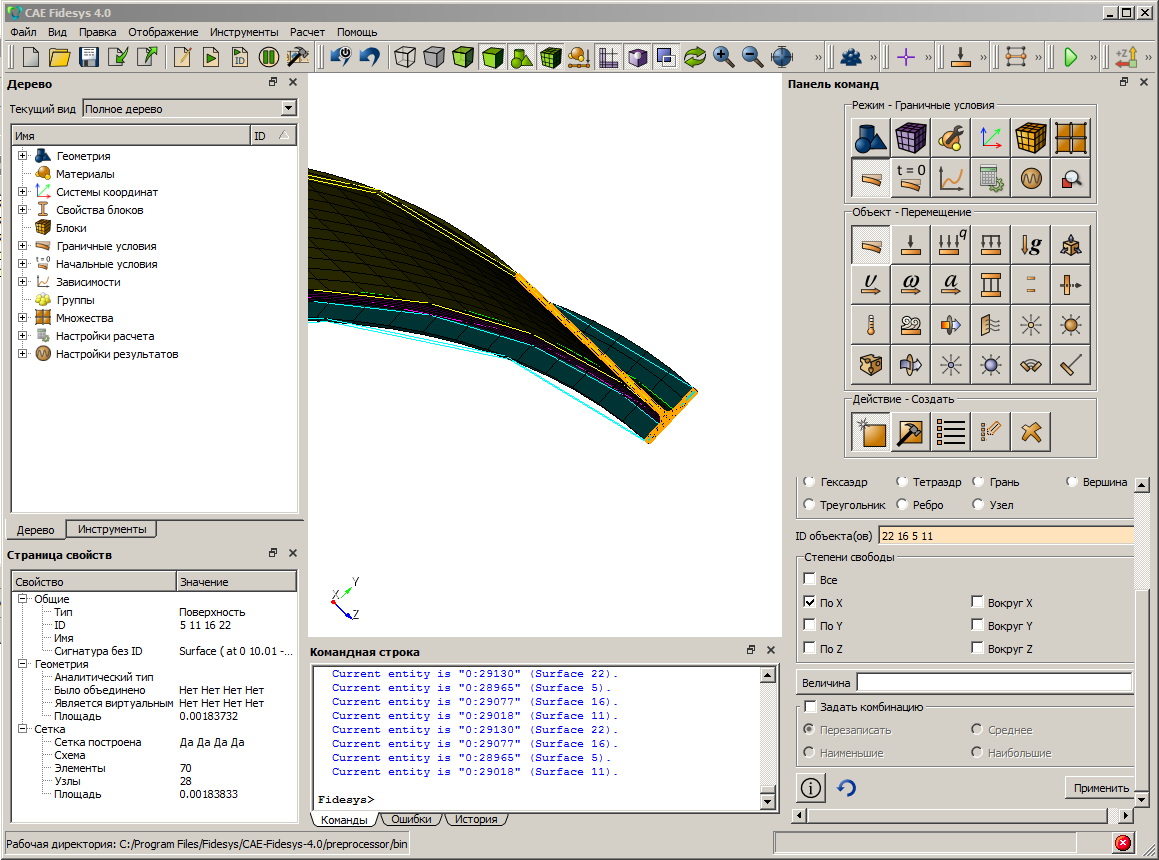Click the Create action icon
The width and height of the screenshot is (1159, 860).
[x=871, y=432]
